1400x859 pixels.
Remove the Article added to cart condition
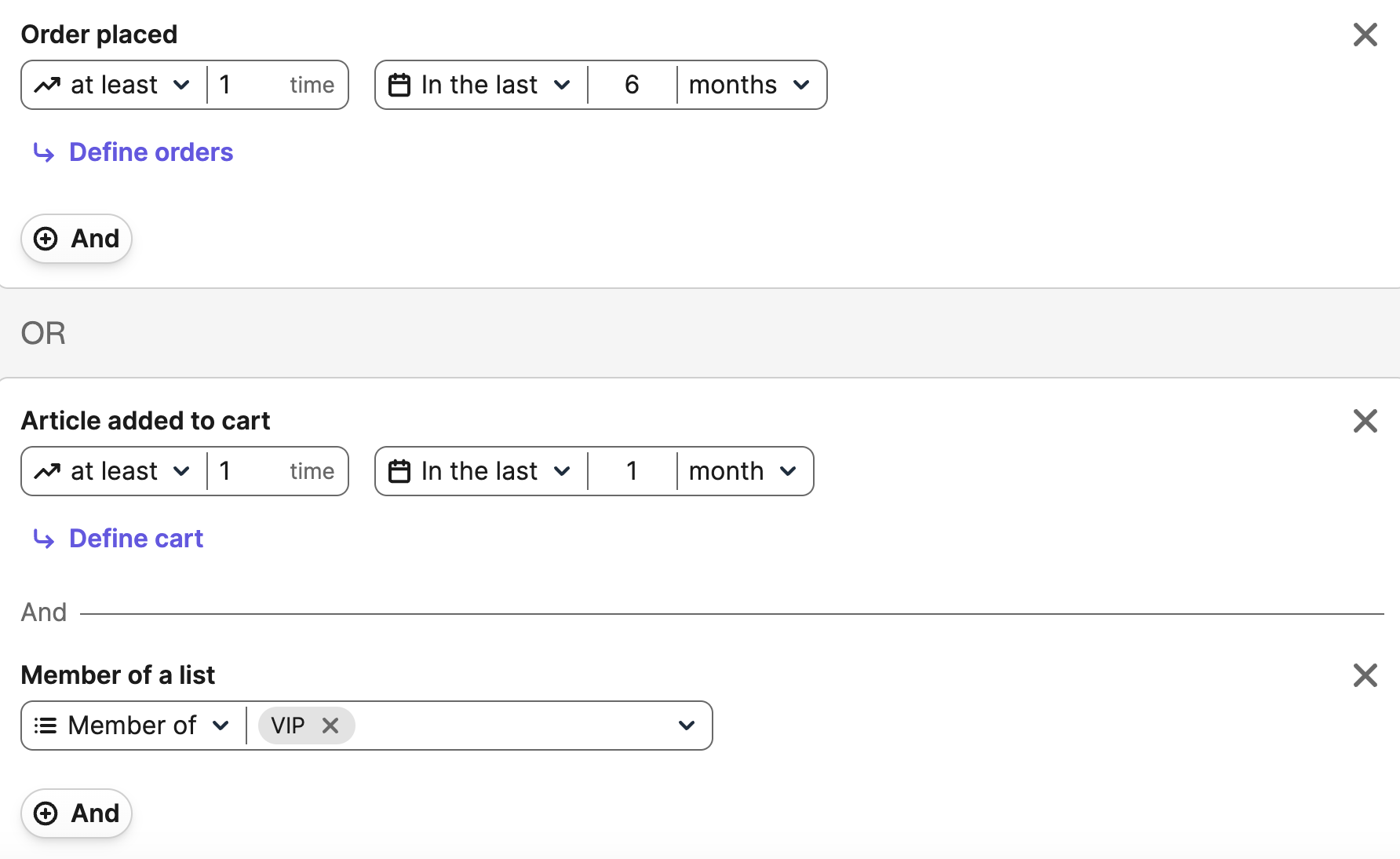click(1365, 421)
